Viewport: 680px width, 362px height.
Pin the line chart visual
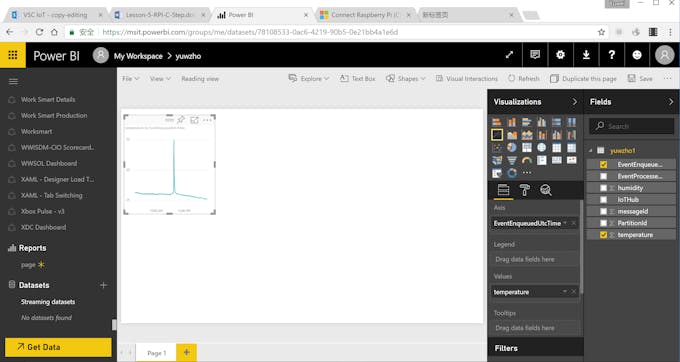coord(181,120)
